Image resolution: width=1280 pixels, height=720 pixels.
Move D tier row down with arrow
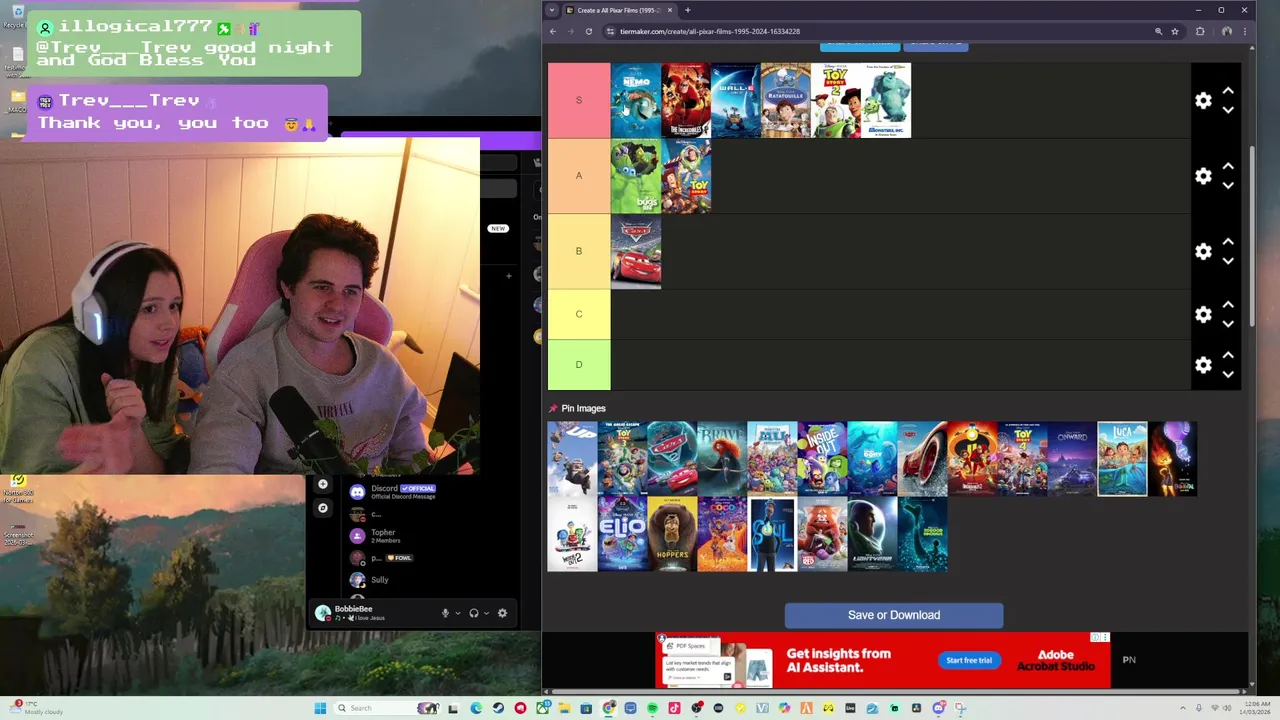click(1228, 375)
